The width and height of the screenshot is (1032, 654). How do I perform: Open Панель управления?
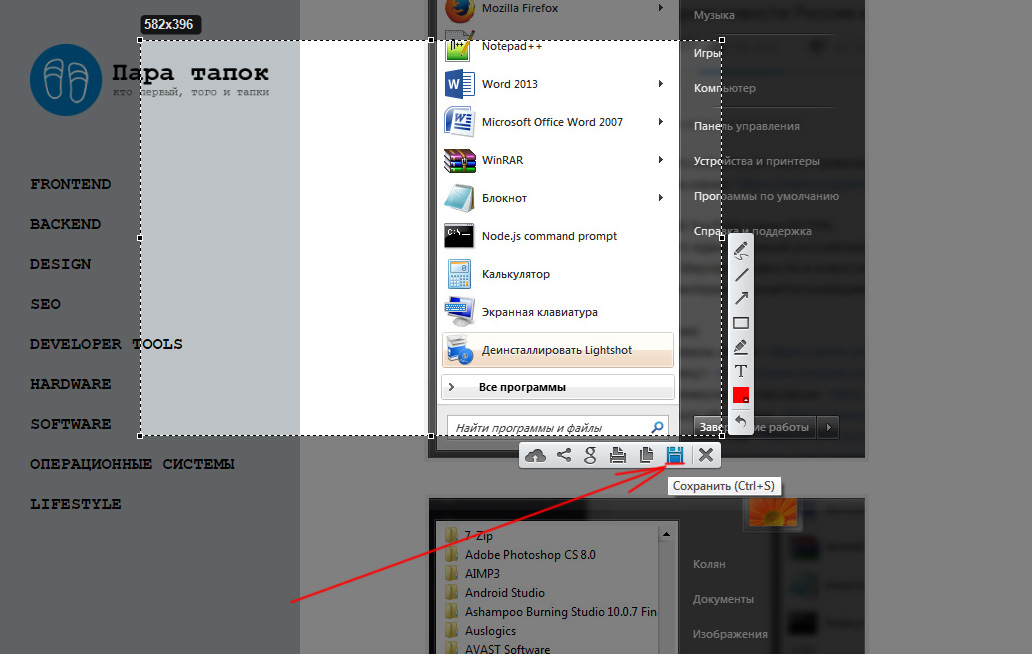(x=746, y=126)
